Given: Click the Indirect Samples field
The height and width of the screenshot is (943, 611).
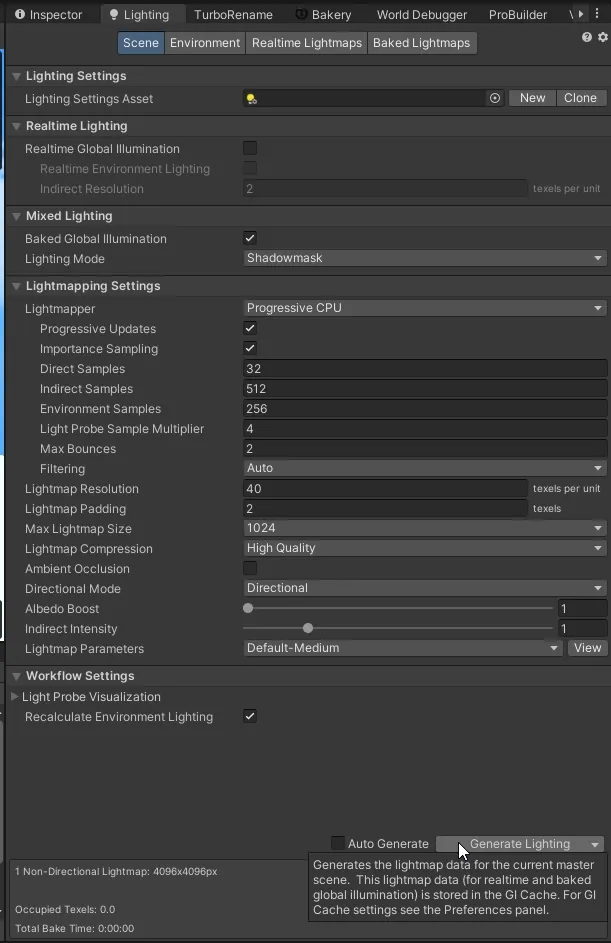Looking at the screenshot, I should coord(425,389).
